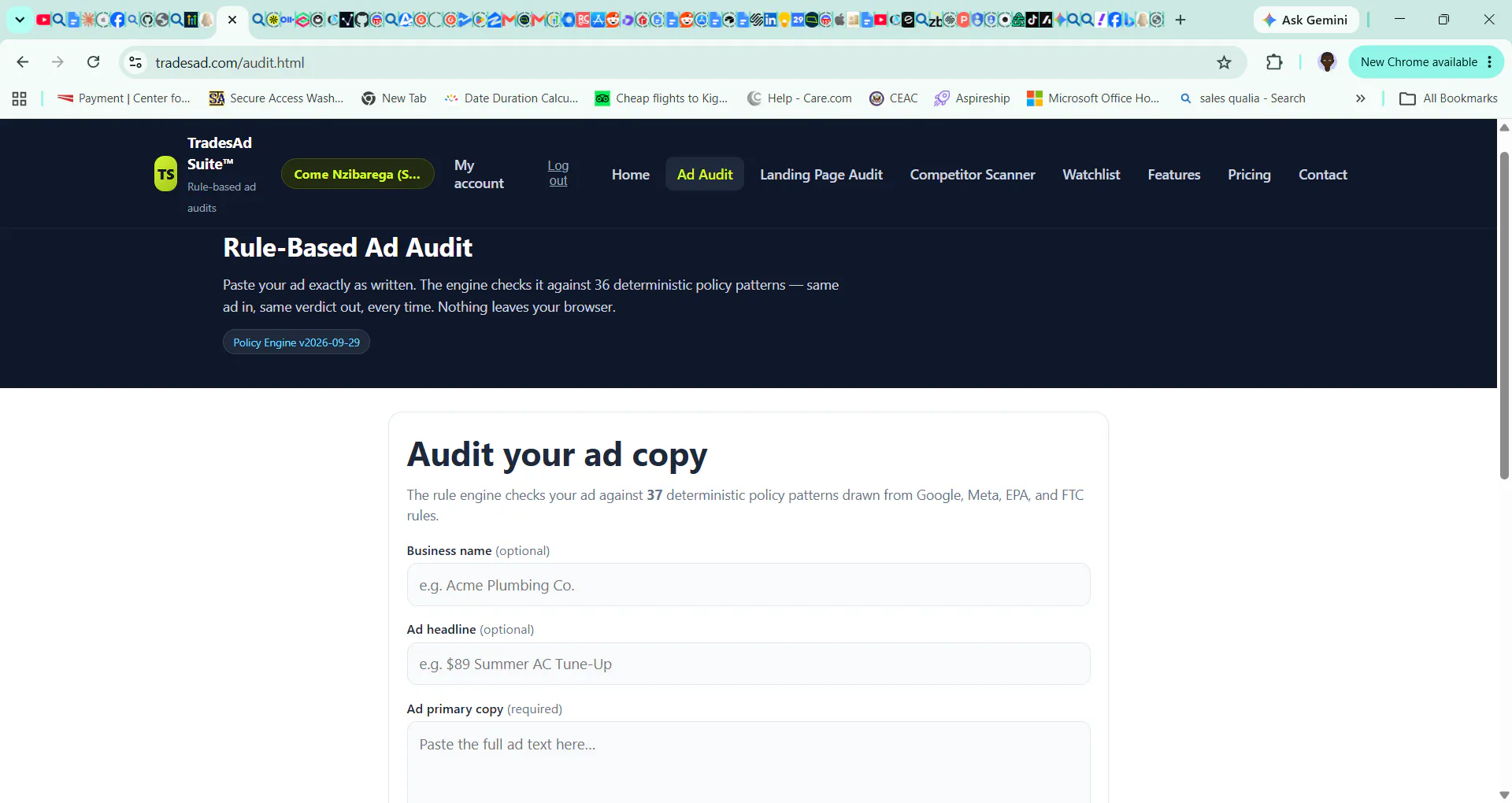Click the page vertical scrollbar thumb
The width and height of the screenshot is (1512, 803).
pos(1504,315)
